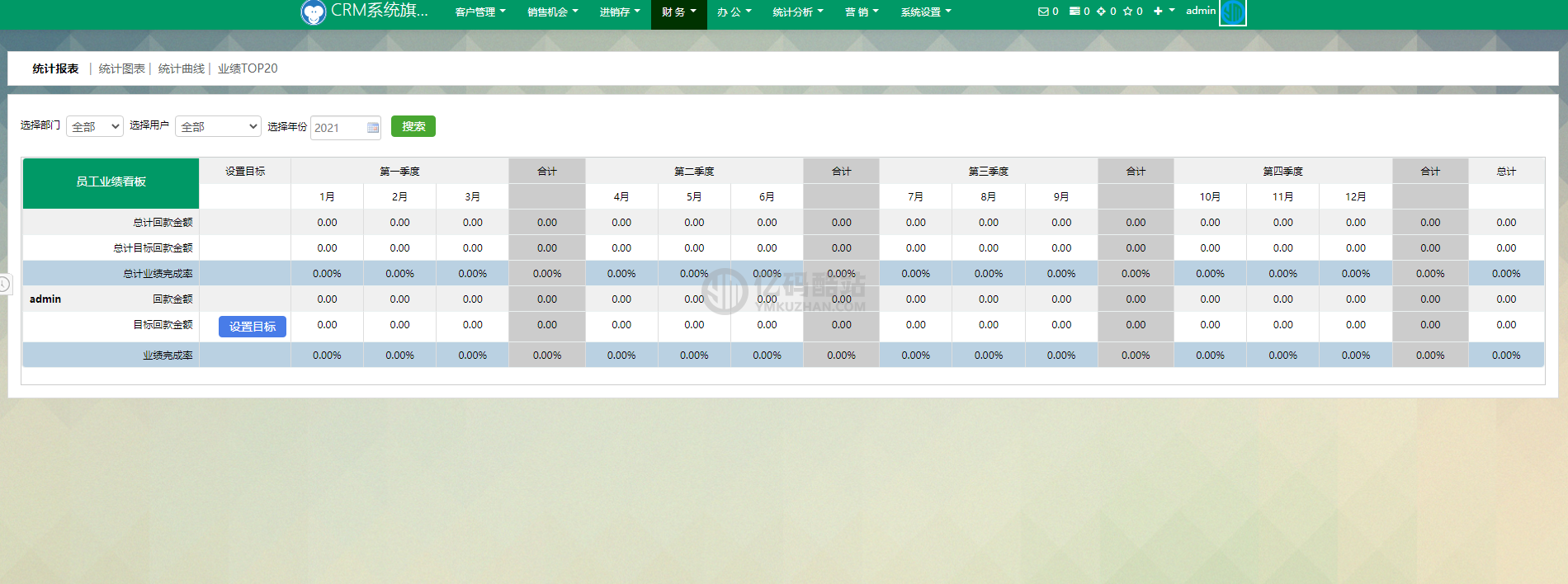The height and width of the screenshot is (584, 1568).
Task: Open the mail envelope notifications icon
Action: coord(1043,12)
